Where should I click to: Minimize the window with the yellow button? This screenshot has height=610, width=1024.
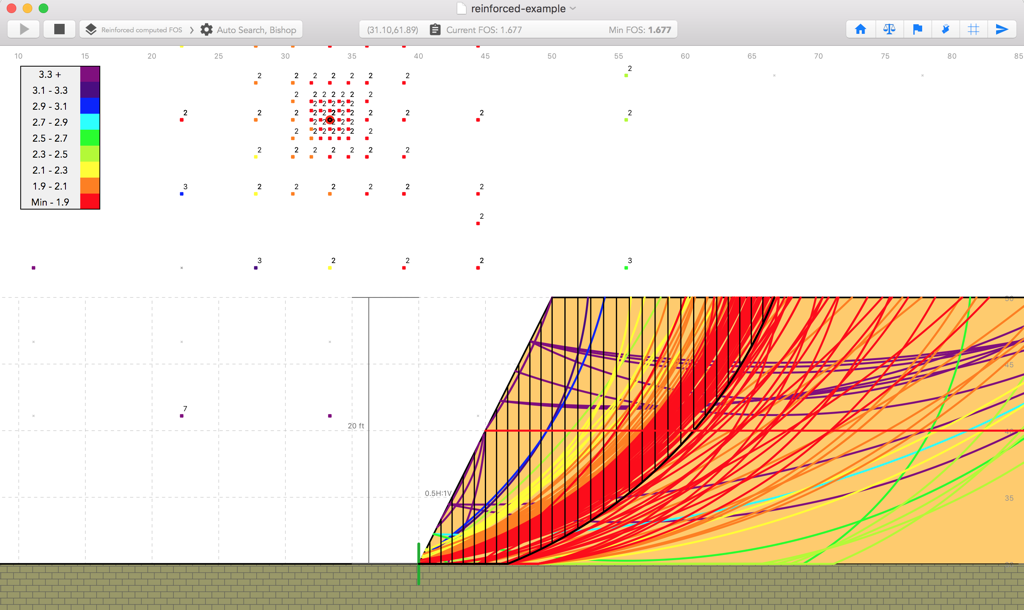pyautogui.click(x=27, y=8)
